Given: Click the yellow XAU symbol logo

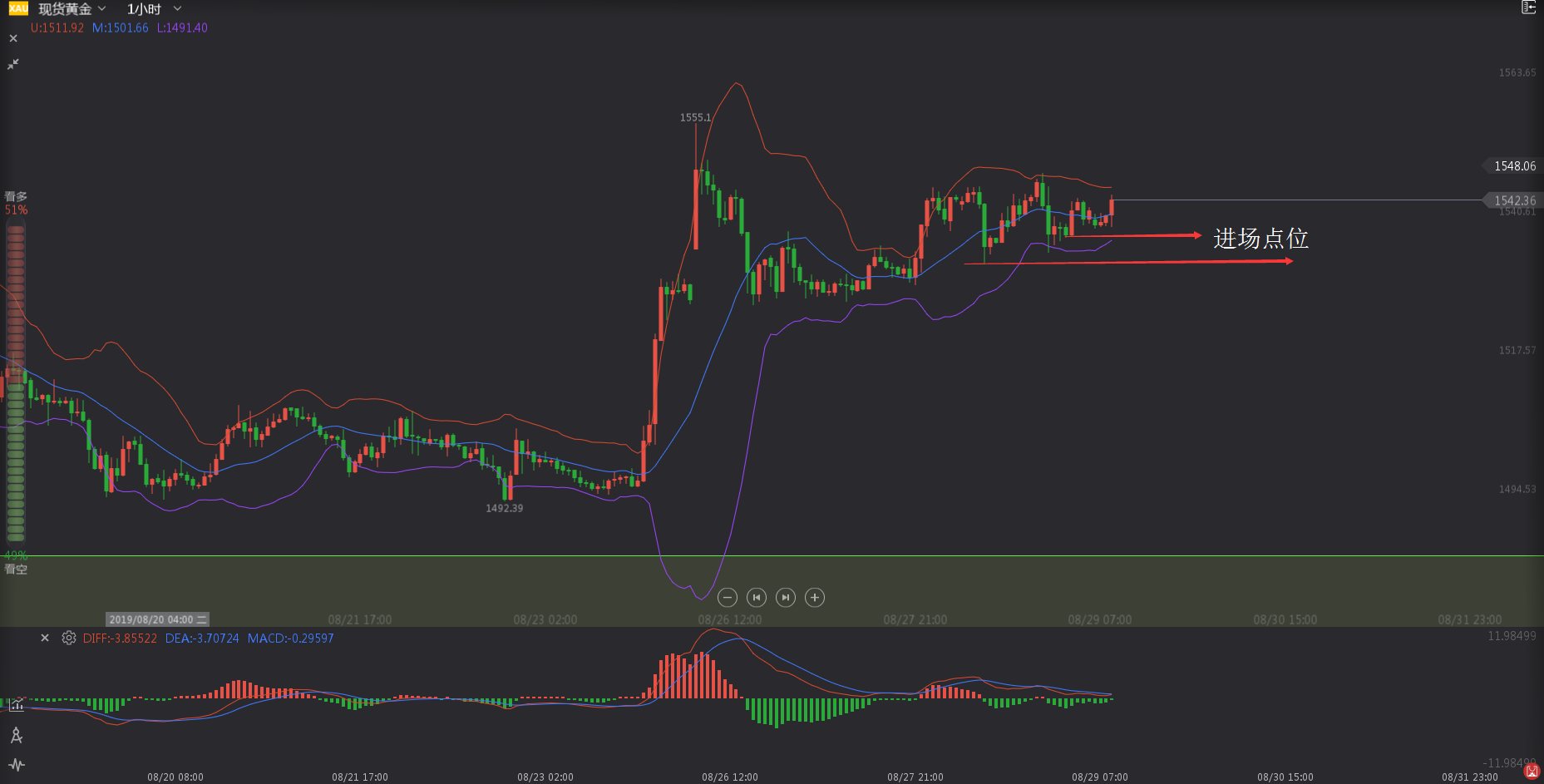Looking at the screenshot, I should click(18, 8).
